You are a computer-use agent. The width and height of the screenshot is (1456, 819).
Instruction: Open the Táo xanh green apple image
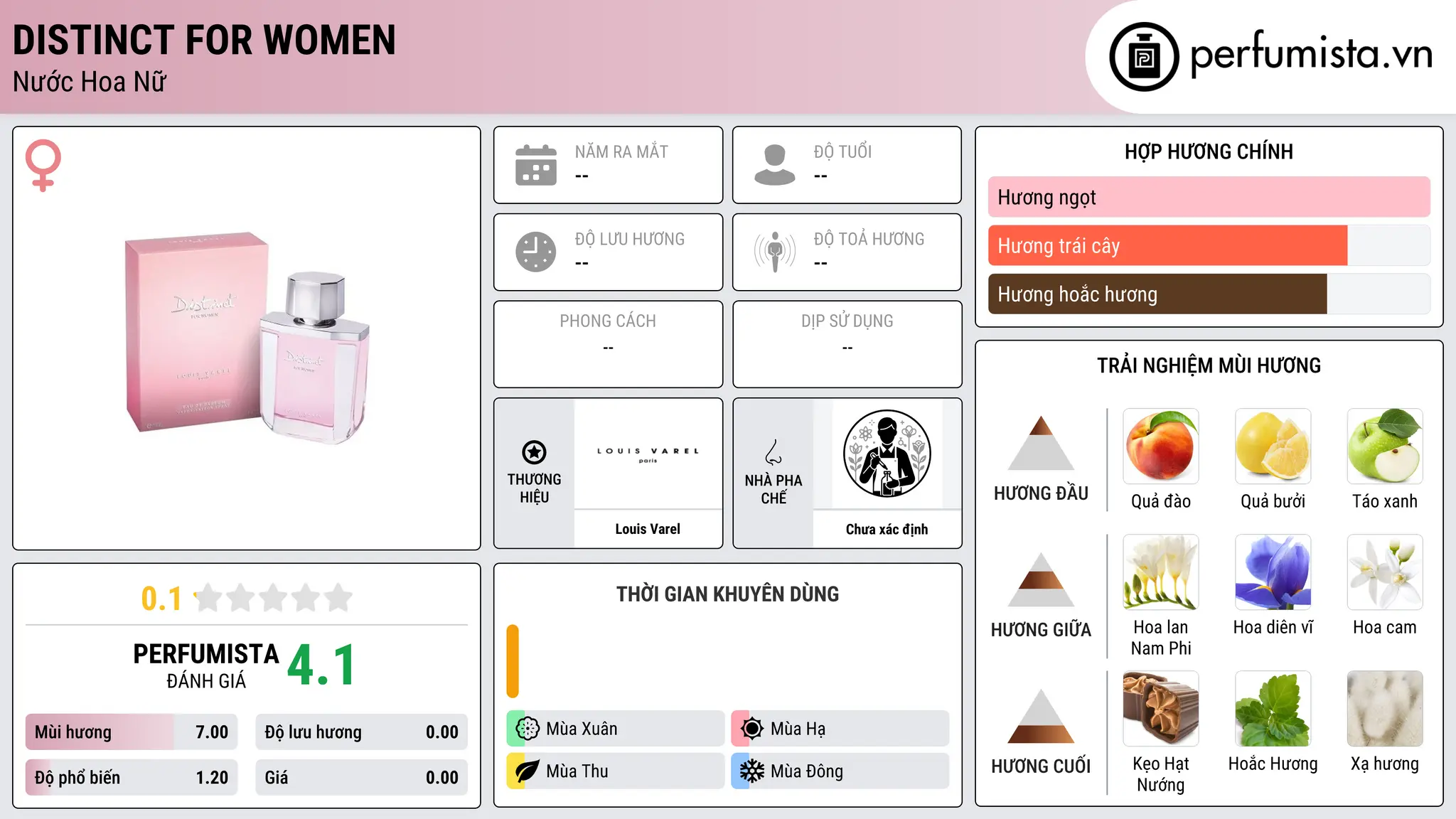click(x=1385, y=446)
